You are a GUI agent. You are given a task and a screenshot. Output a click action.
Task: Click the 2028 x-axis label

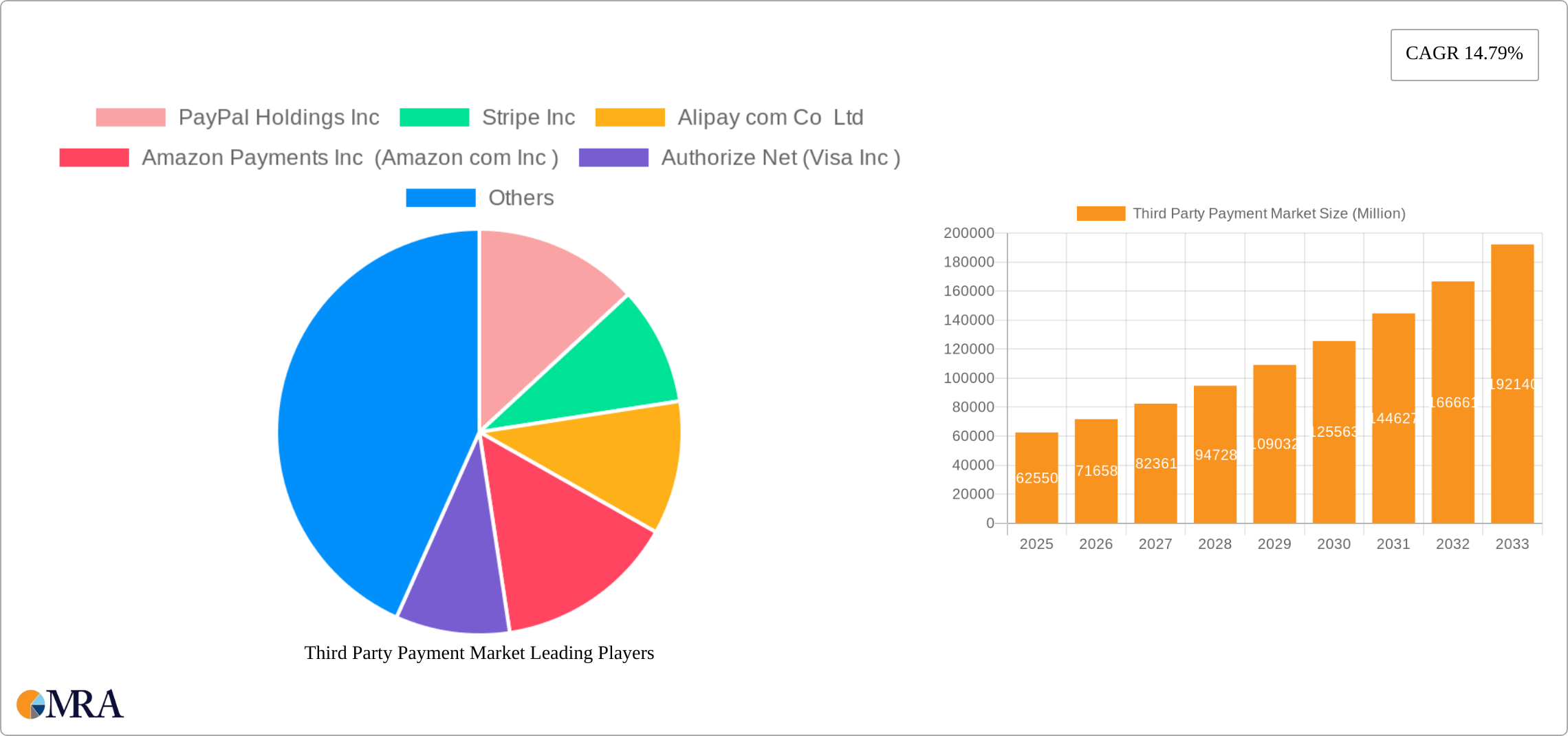[1215, 544]
